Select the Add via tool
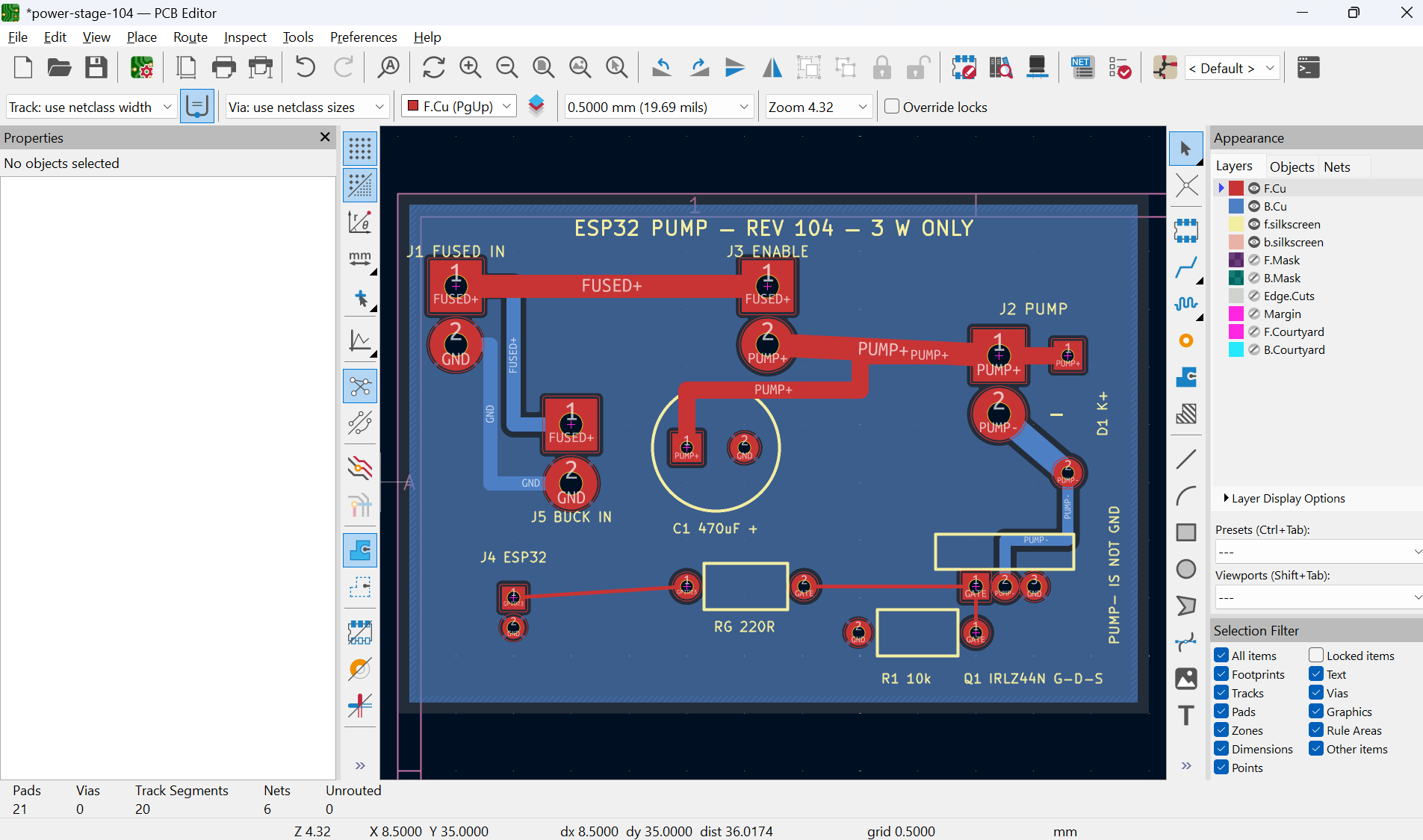1423x840 pixels. click(x=1186, y=340)
